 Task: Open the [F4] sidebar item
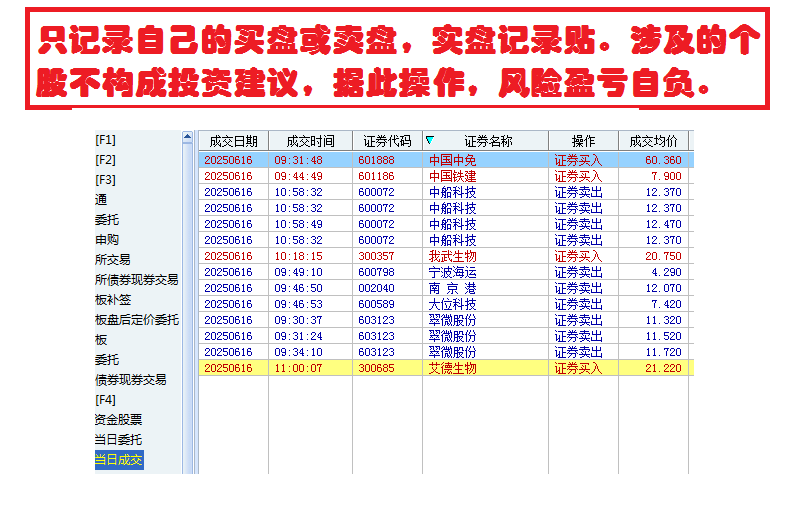(x=105, y=400)
